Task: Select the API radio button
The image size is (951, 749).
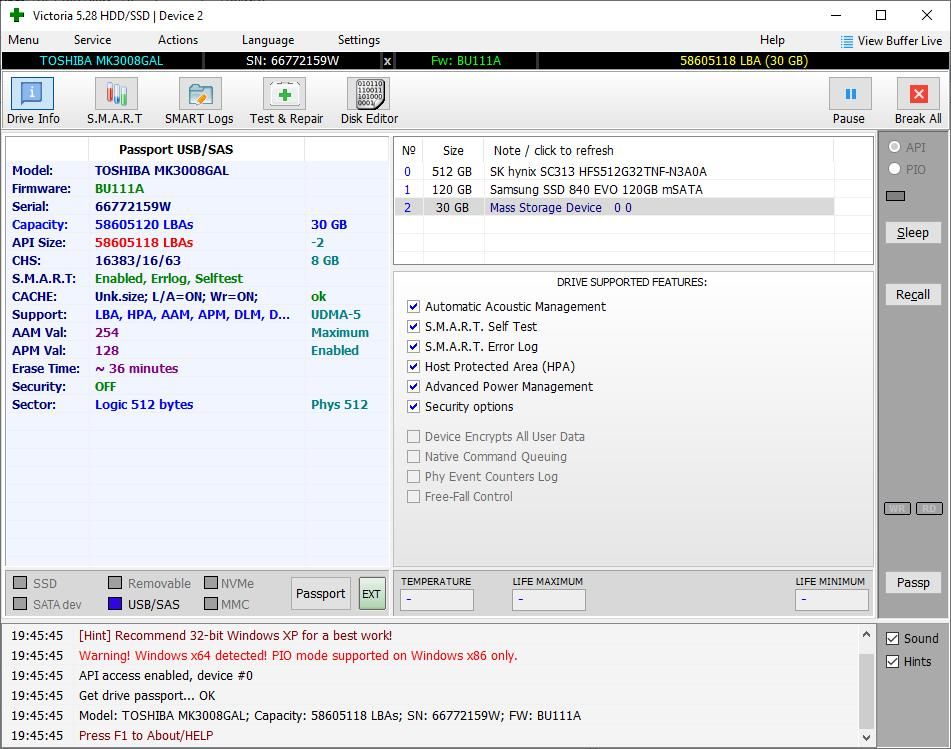Action: pyautogui.click(x=894, y=147)
